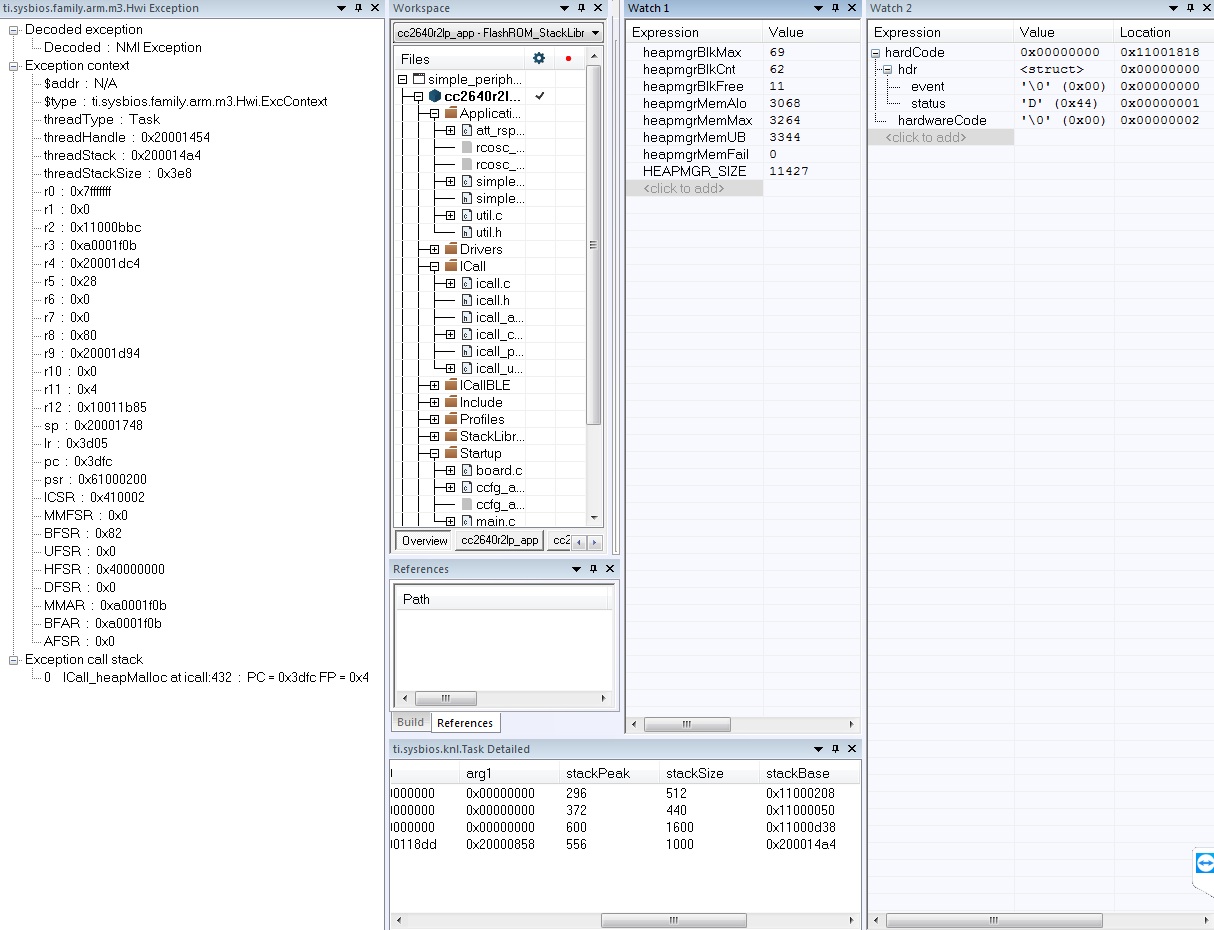Click the Include folder icon
The image size is (1214, 930).
450,402
